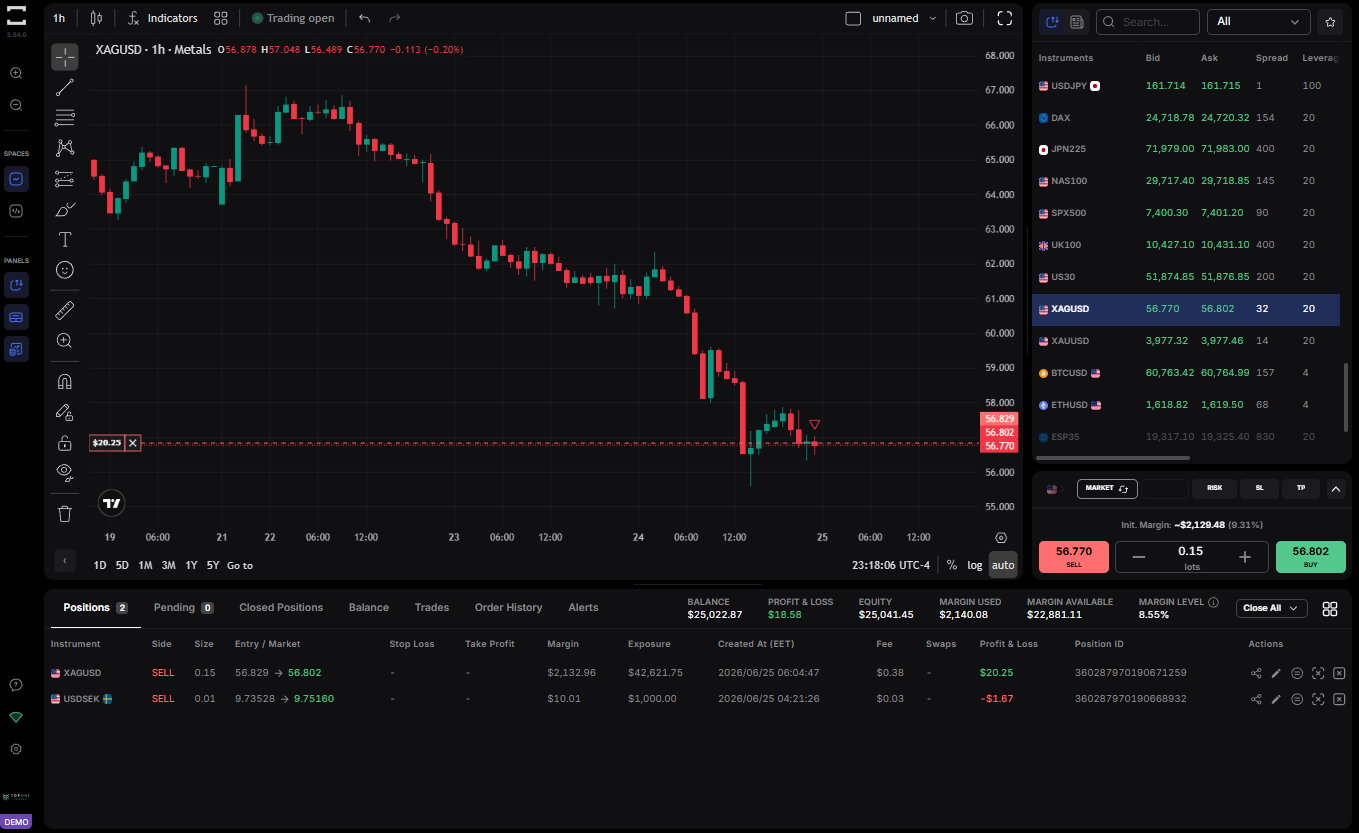Undo the last chart action
This screenshot has width=1359, height=833.
(364, 18)
